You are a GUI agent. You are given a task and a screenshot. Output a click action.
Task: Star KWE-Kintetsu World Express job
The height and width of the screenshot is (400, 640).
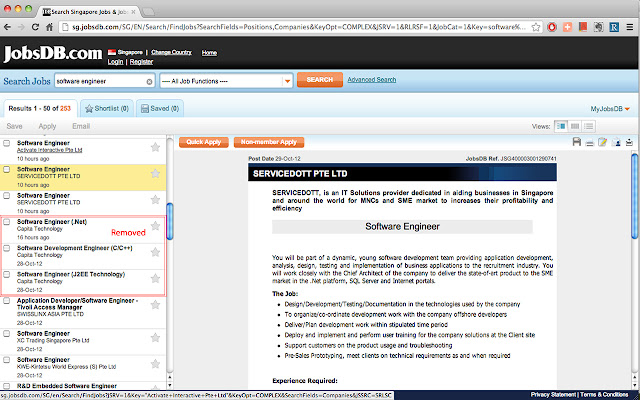155,364
